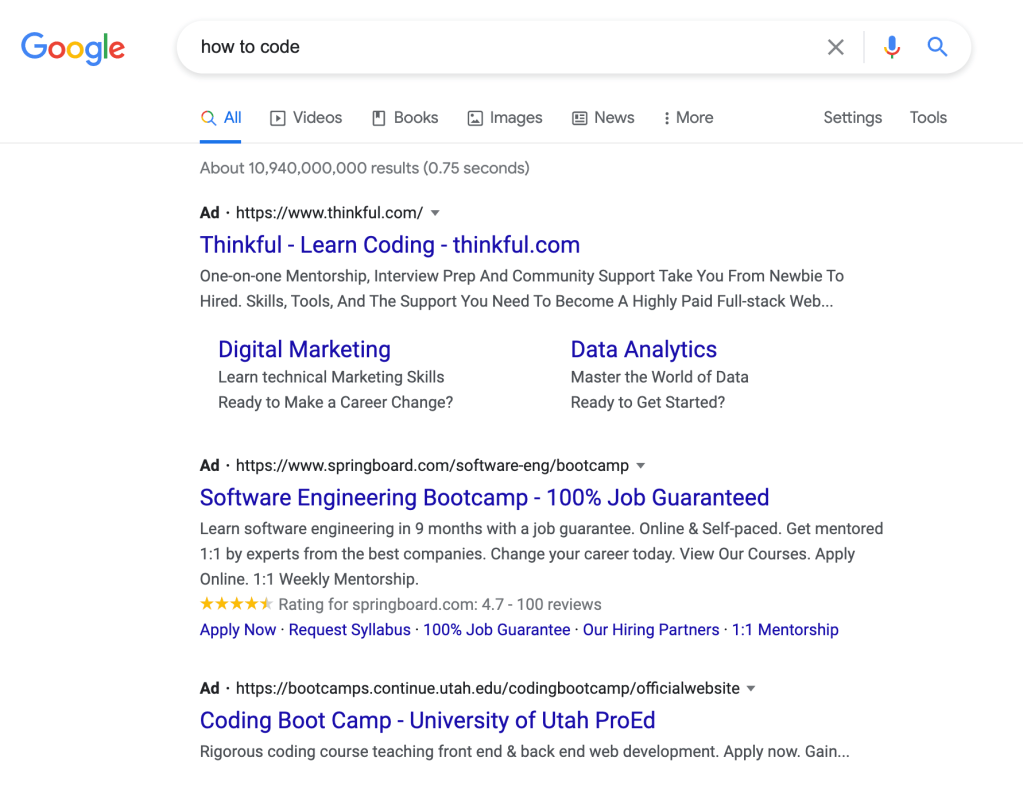
Task: Switch to the Books results tab
Action: click(405, 118)
